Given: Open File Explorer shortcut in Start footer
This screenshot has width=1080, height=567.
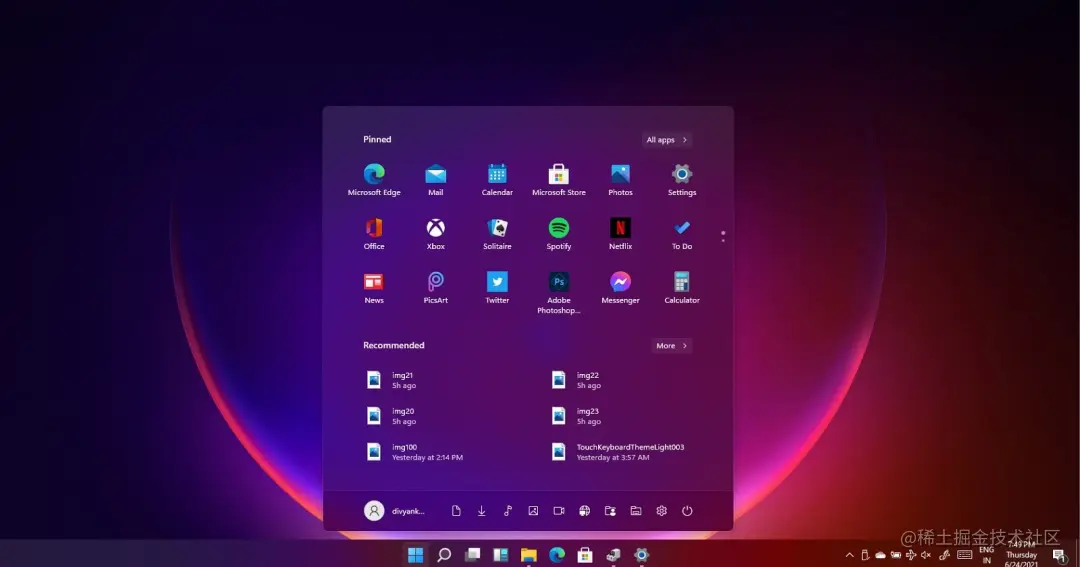Looking at the screenshot, I should (x=636, y=511).
